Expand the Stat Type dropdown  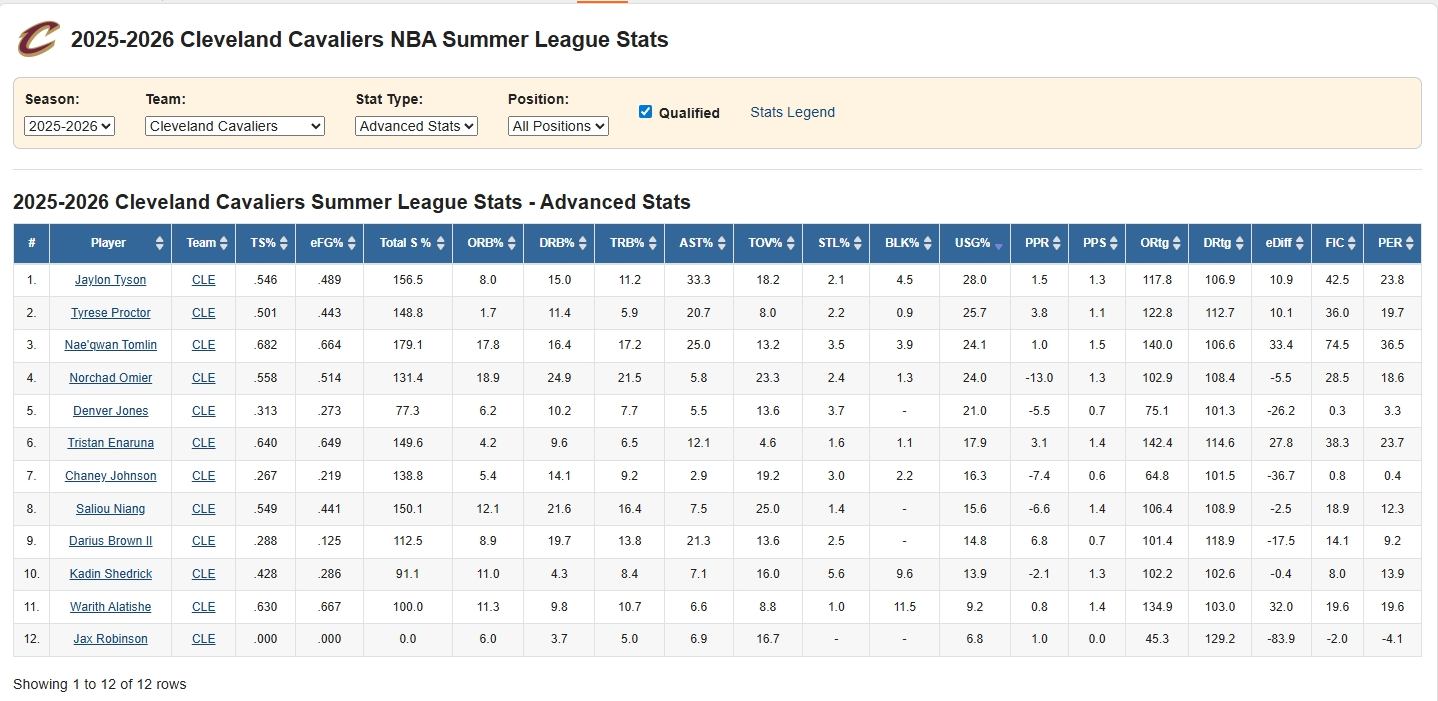(x=416, y=126)
